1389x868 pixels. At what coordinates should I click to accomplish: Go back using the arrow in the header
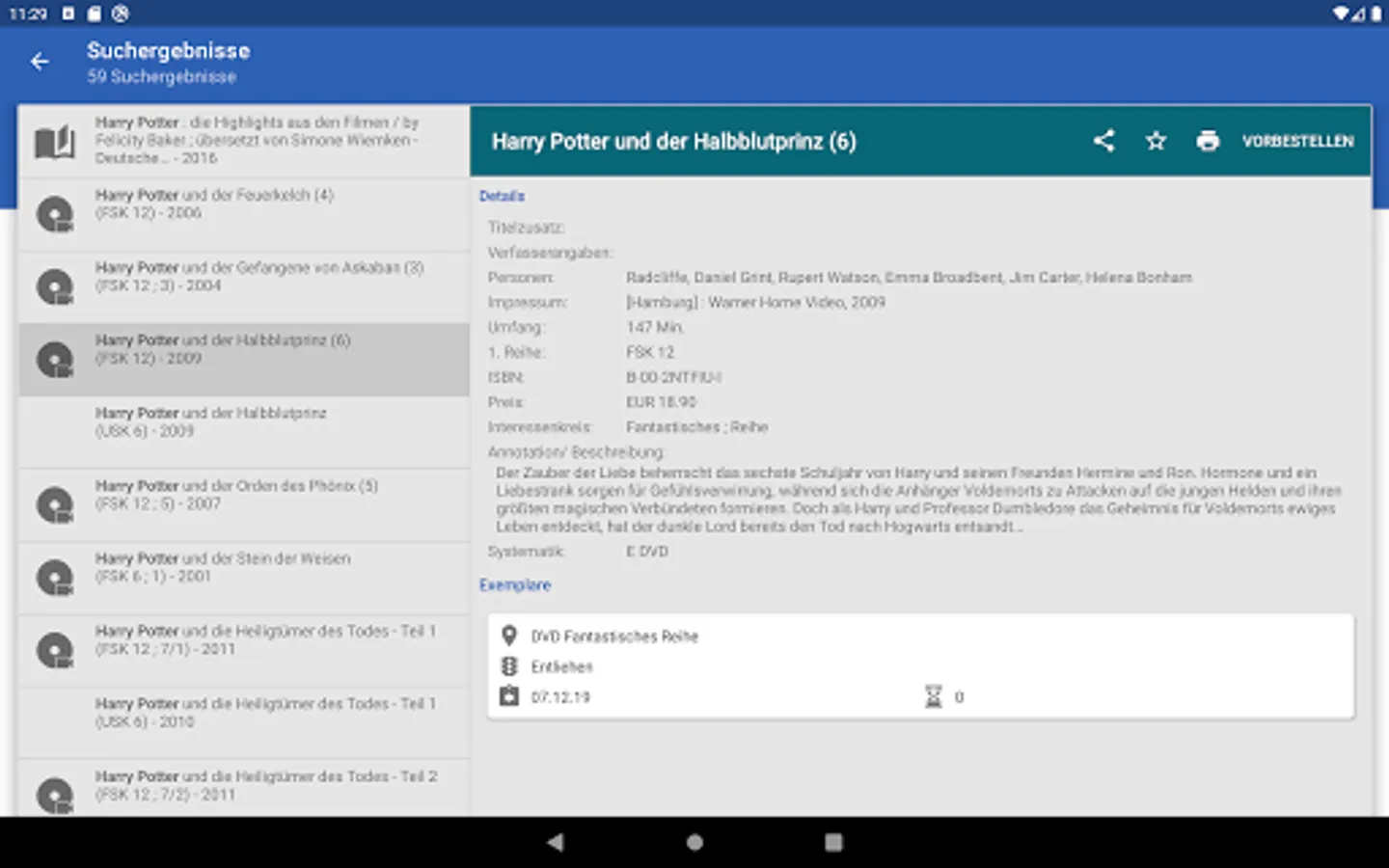[x=40, y=62]
